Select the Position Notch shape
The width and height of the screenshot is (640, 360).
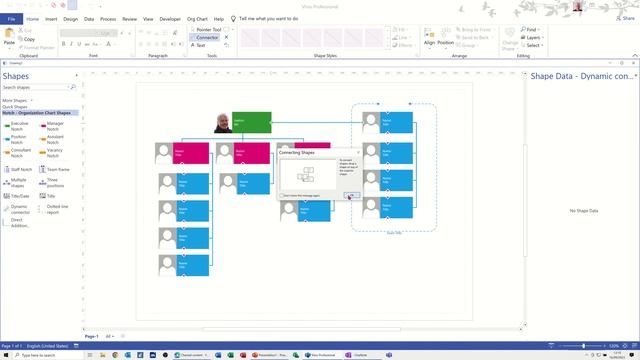pyautogui.click(x=16, y=140)
